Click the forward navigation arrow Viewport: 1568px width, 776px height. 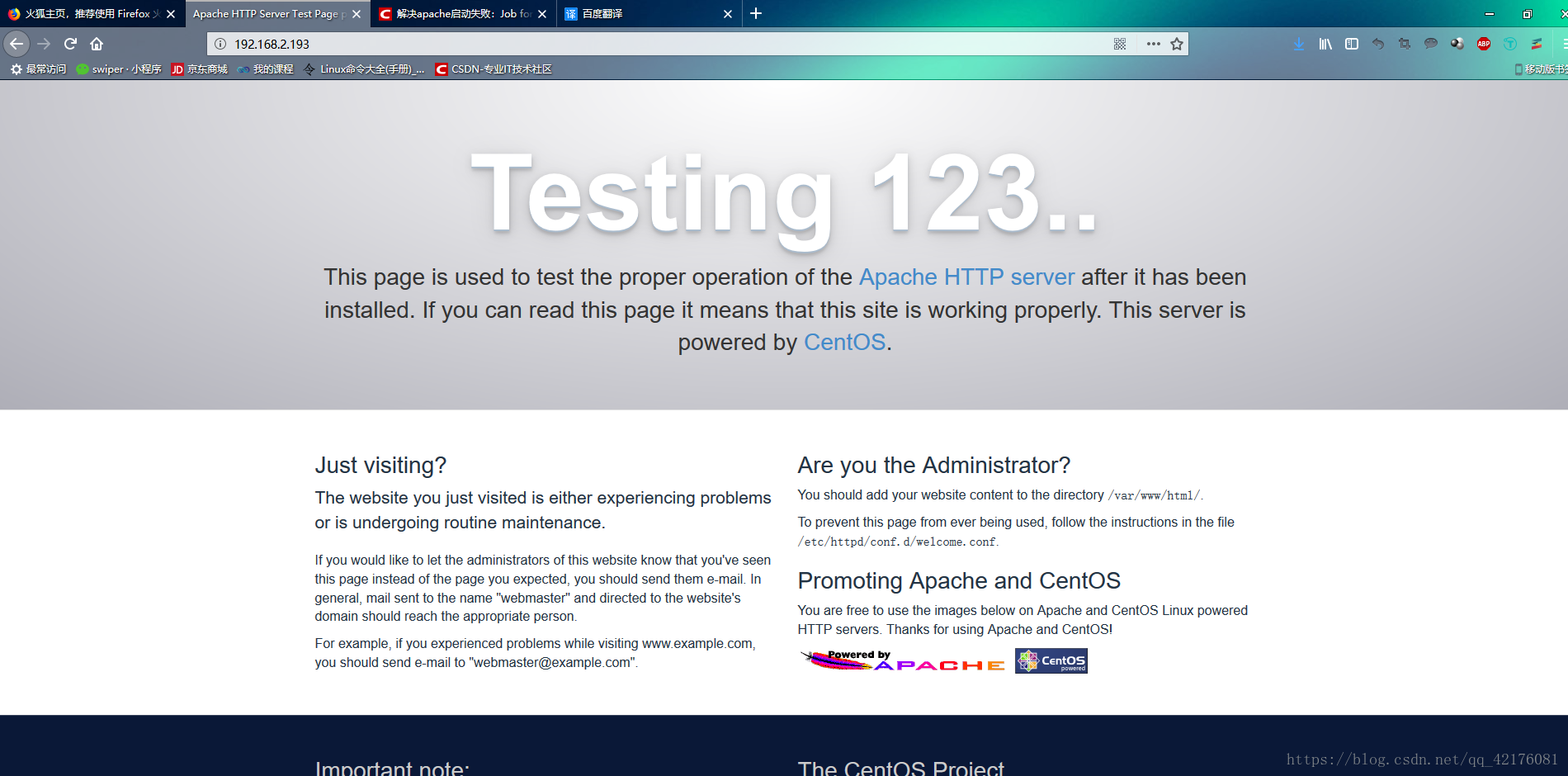tap(45, 44)
